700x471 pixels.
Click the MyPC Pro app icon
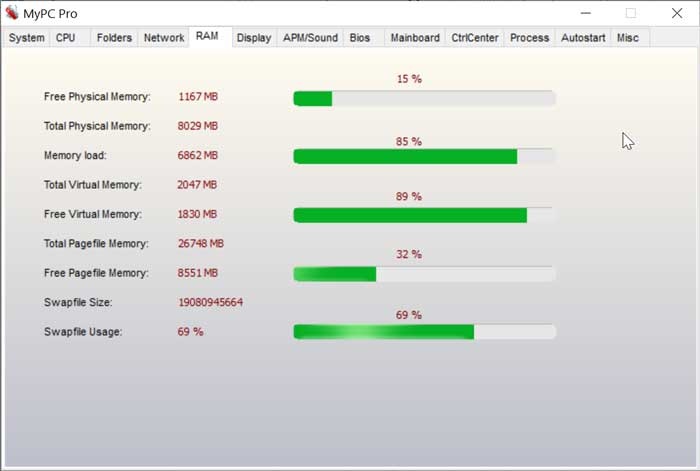tap(12, 13)
